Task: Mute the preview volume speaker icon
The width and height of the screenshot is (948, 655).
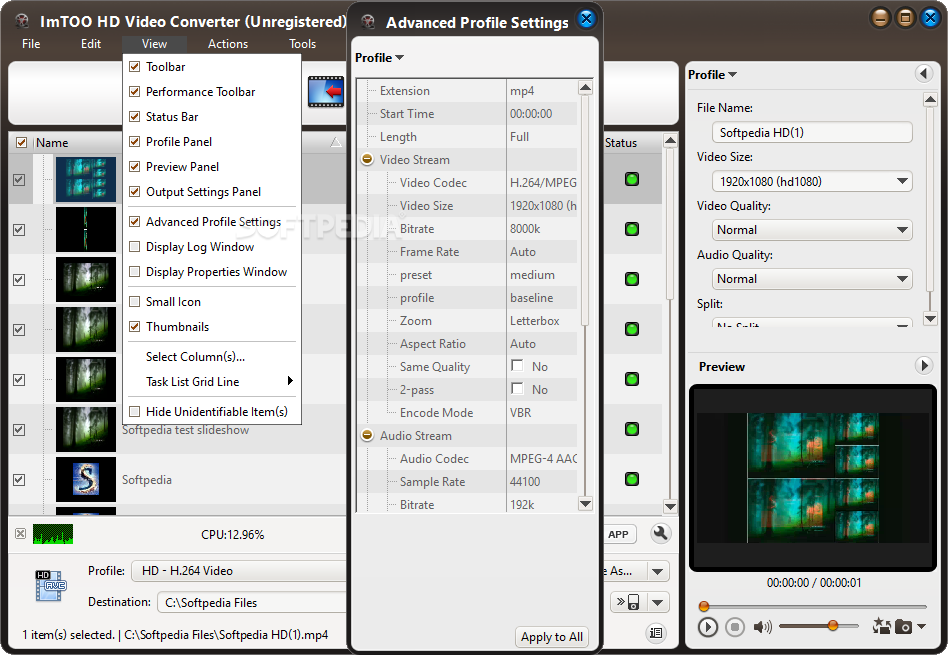Action: coord(762,627)
